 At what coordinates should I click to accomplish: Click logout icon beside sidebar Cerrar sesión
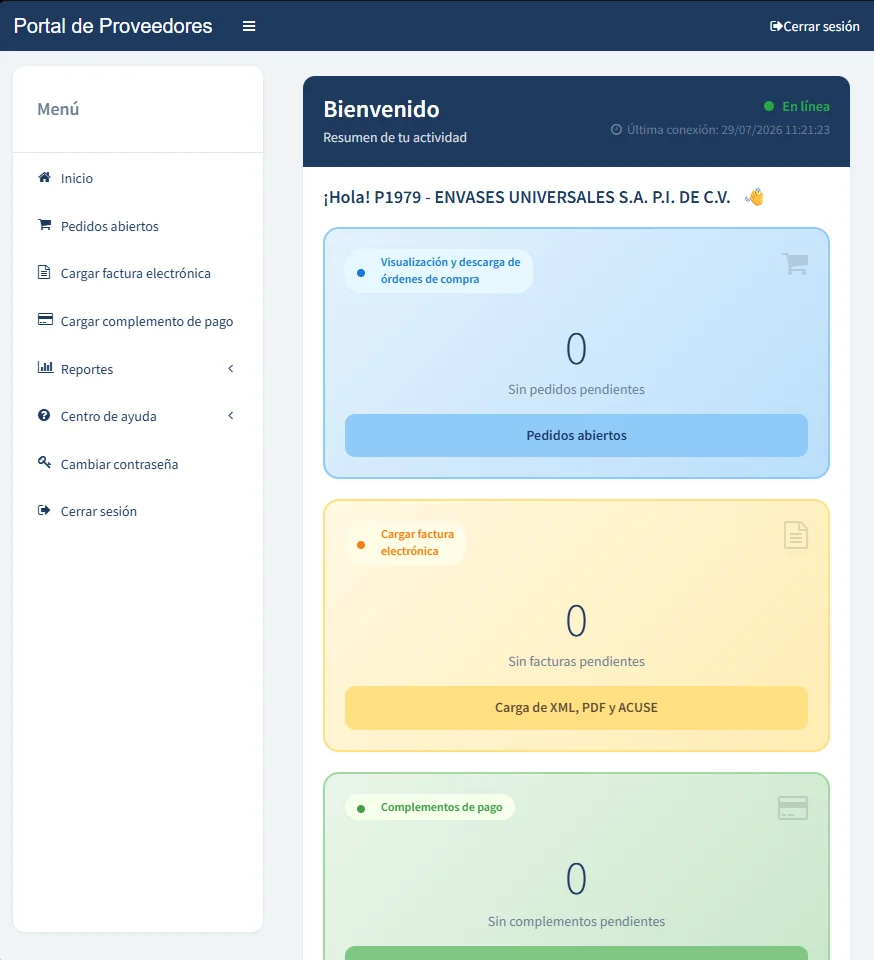pyautogui.click(x=44, y=510)
